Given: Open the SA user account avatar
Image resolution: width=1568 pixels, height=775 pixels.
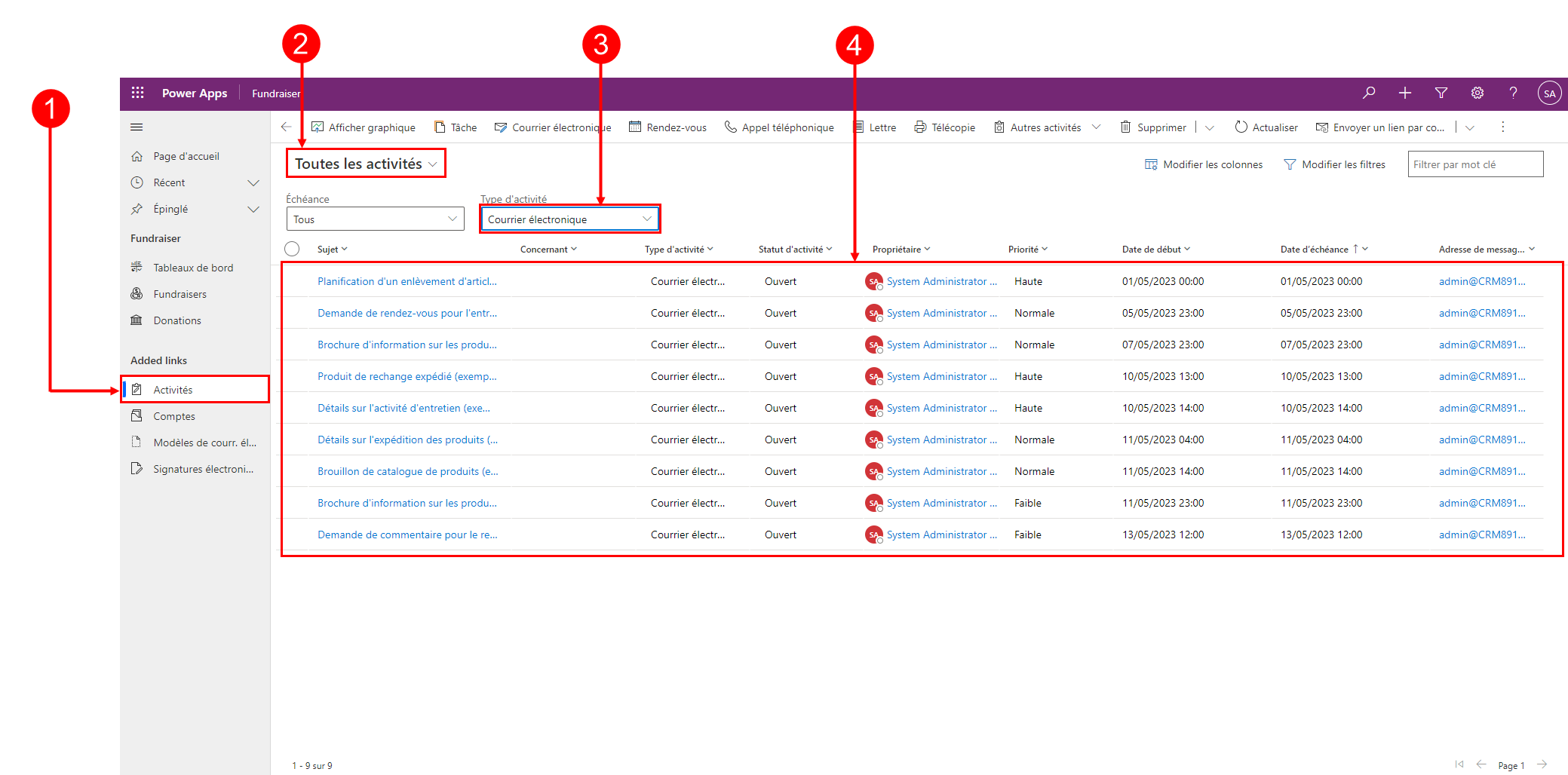Looking at the screenshot, I should pyautogui.click(x=1549, y=93).
